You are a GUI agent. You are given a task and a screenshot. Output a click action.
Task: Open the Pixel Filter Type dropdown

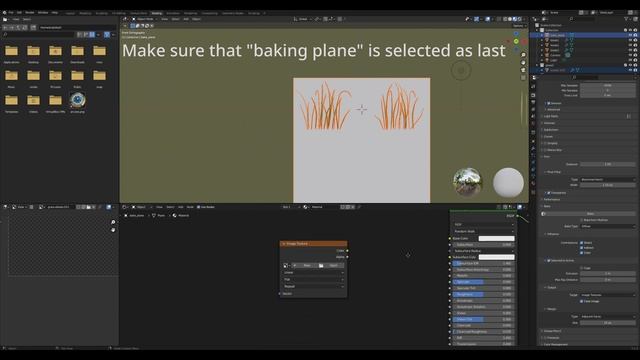click(608, 179)
